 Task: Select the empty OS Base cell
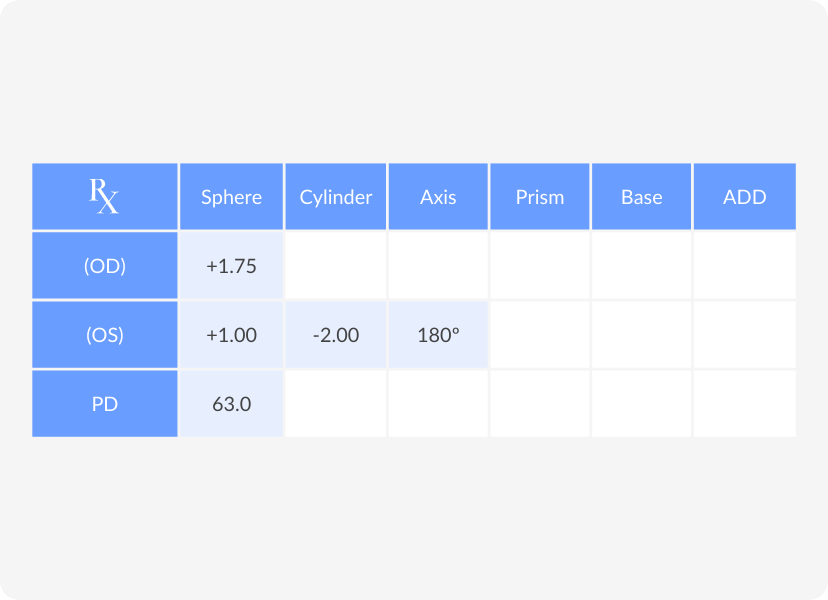pyautogui.click(x=642, y=334)
